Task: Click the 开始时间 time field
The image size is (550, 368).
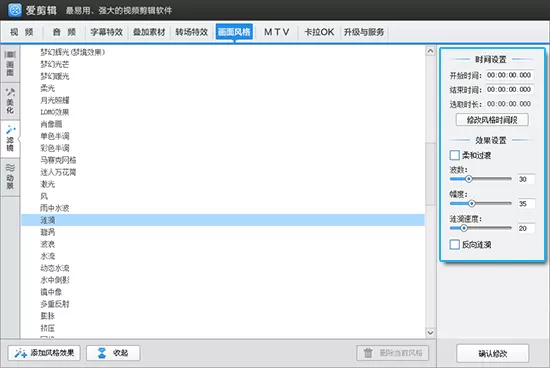Action: point(510,75)
